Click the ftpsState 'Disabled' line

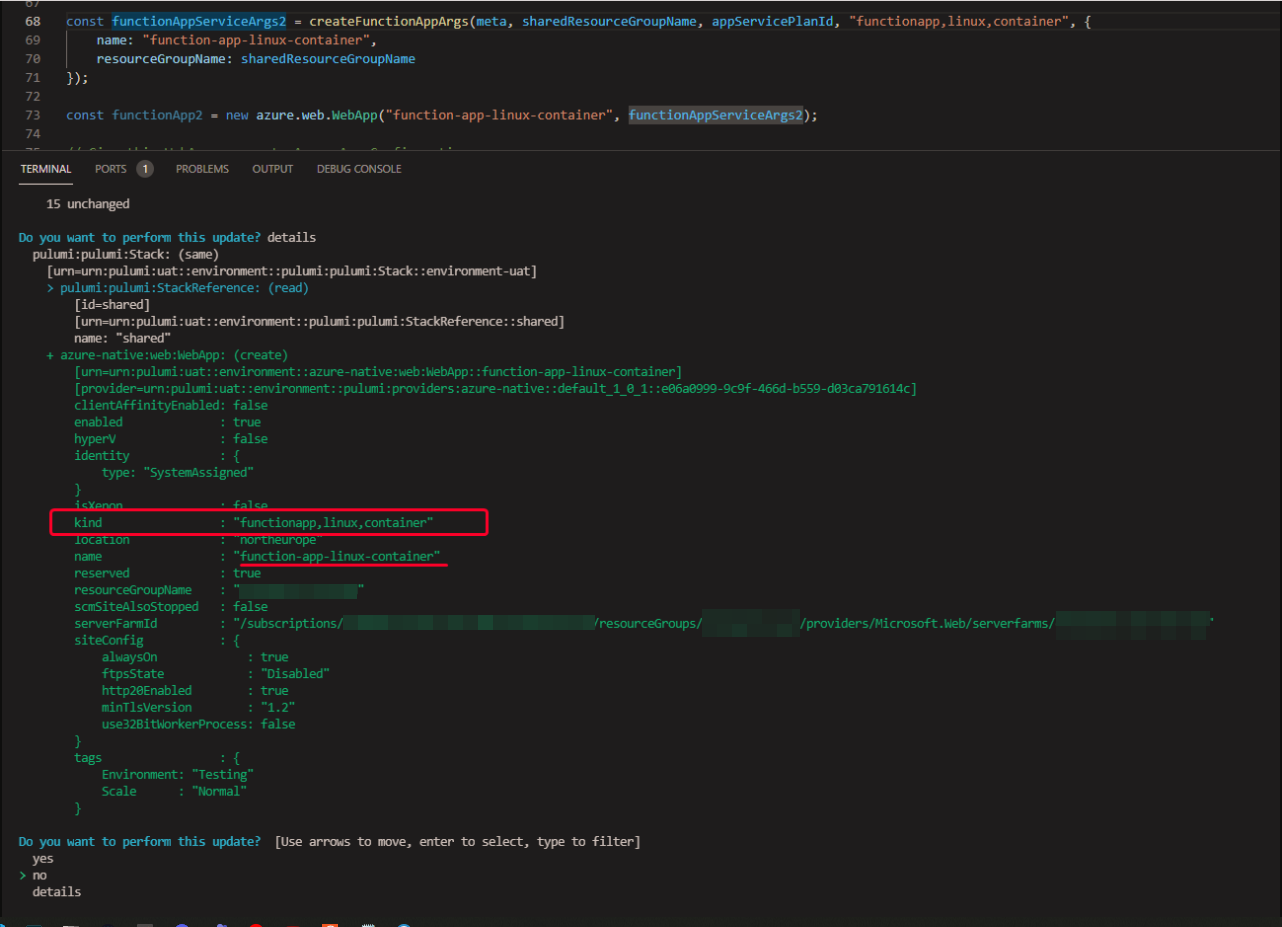tap(215, 674)
